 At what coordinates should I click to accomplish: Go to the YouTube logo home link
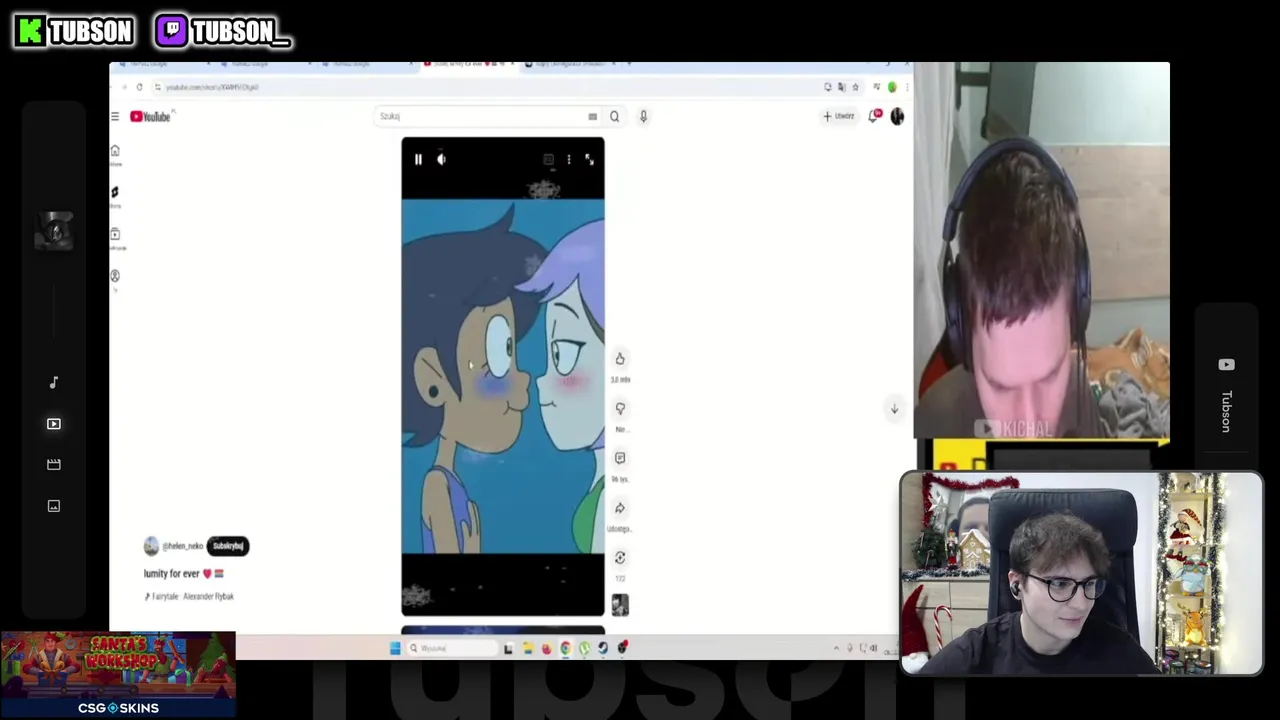pyautogui.click(x=151, y=117)
